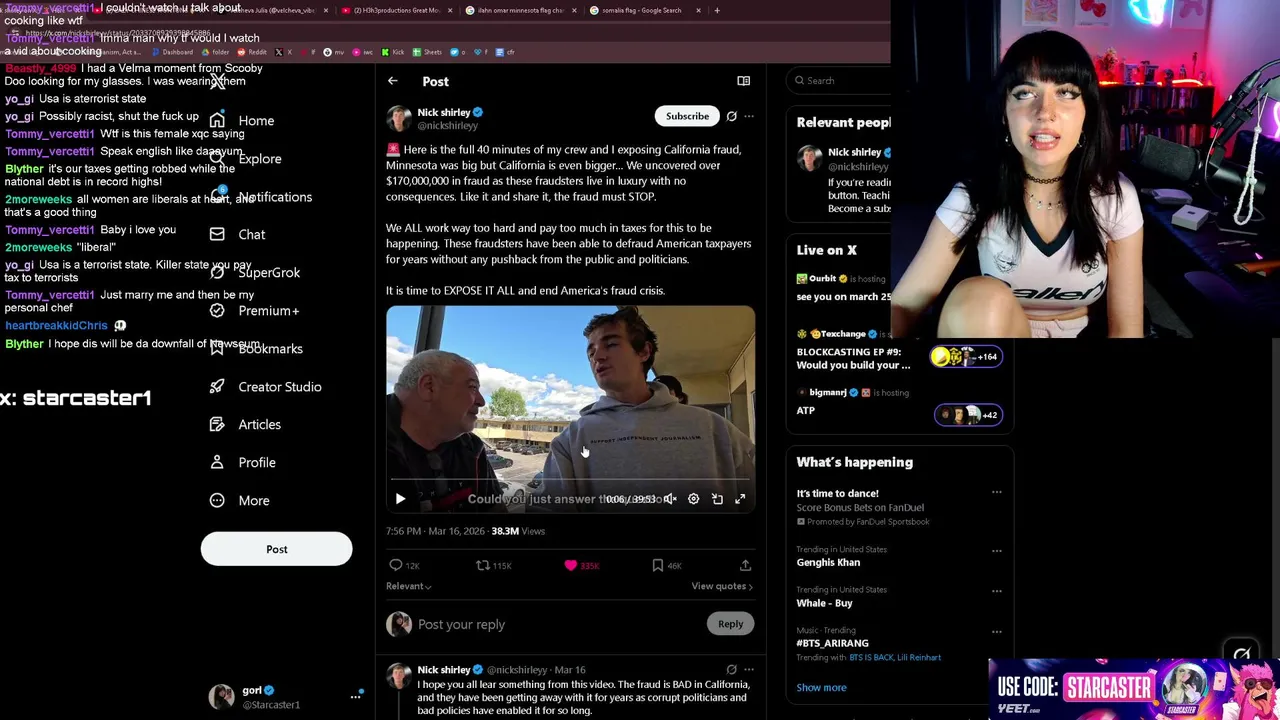Open account menu dots beside gorl
This screenshot has width=1280, height=720.
[355, 697]
